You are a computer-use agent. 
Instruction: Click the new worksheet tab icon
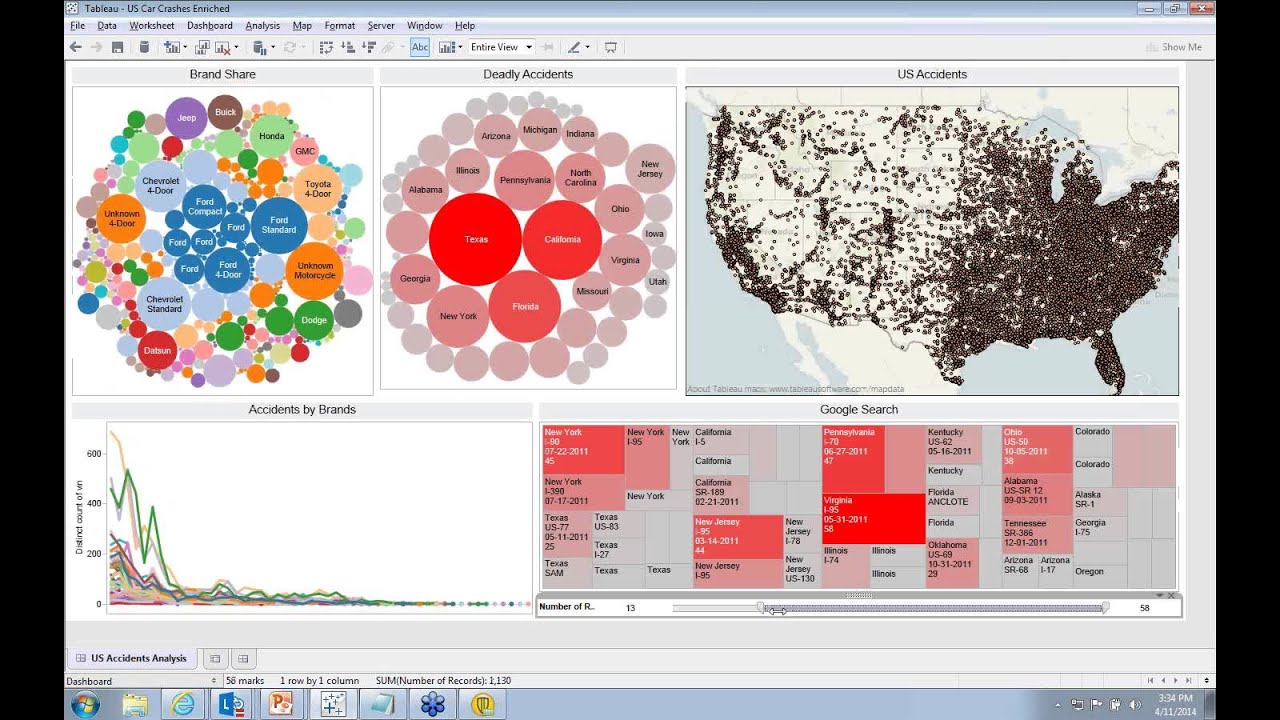[x=214, y=658]
